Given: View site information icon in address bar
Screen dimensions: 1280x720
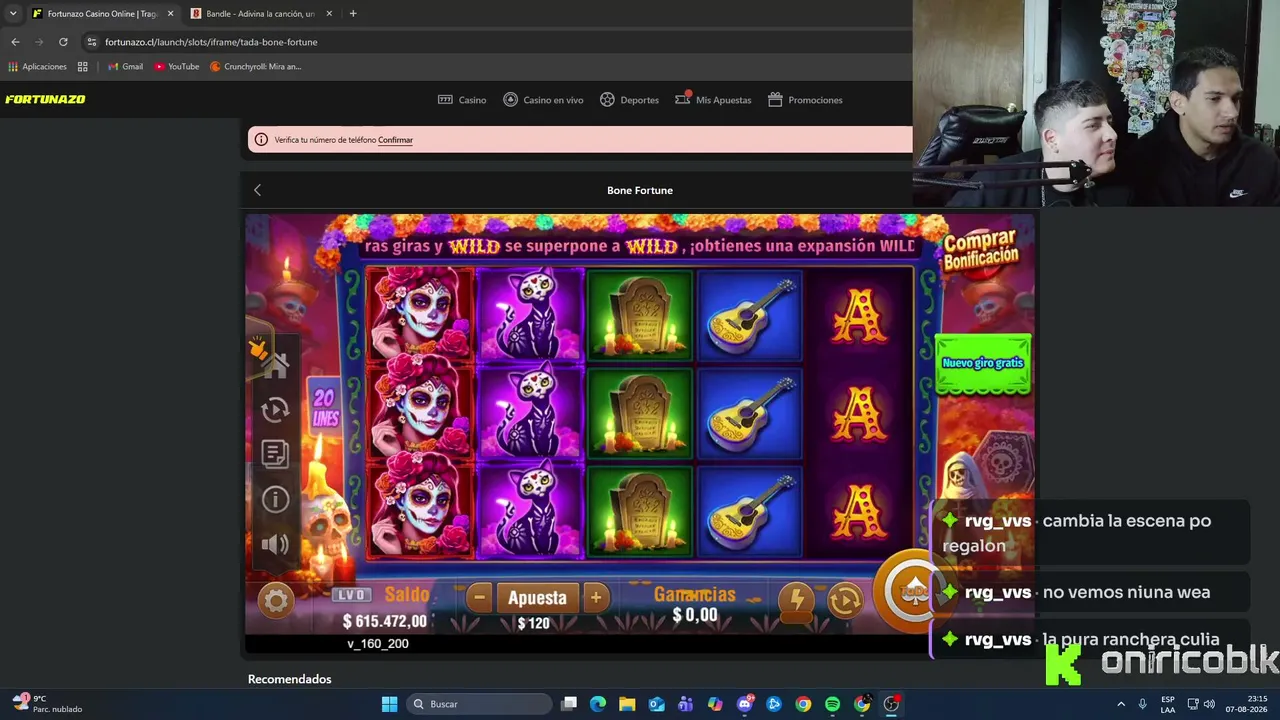Looking at the screenshot, I should coord(92,42).
